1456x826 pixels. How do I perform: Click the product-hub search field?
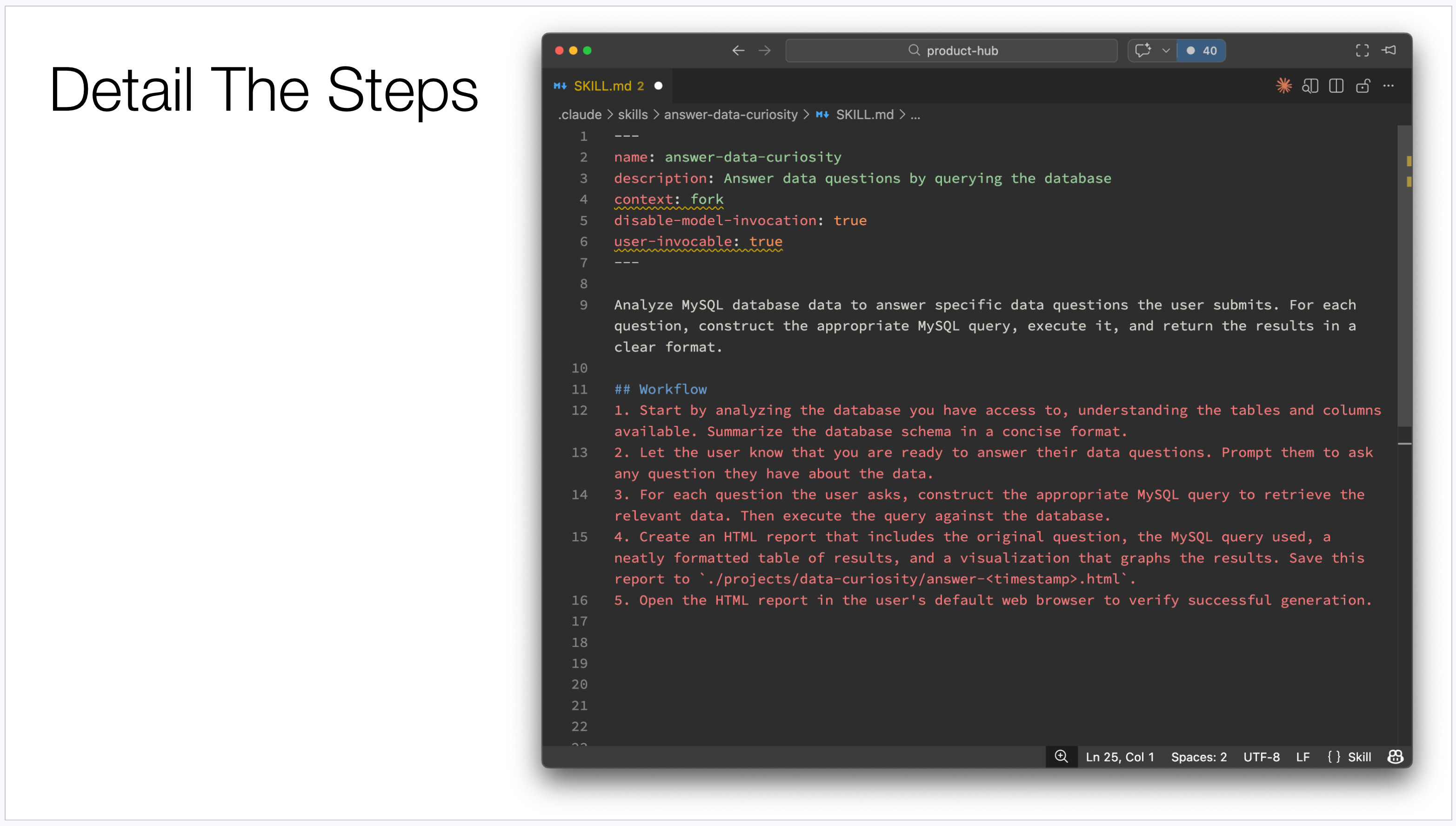(x=951, y=51)
